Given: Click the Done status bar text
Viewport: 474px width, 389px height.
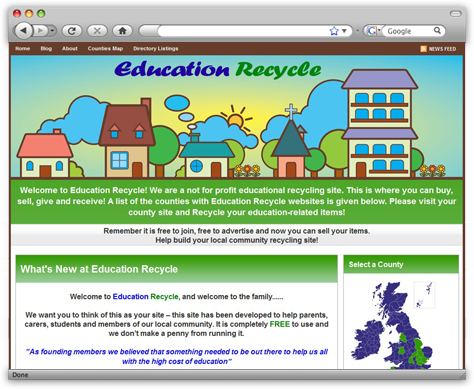Looking at the screenshot, I should (20, 375).
